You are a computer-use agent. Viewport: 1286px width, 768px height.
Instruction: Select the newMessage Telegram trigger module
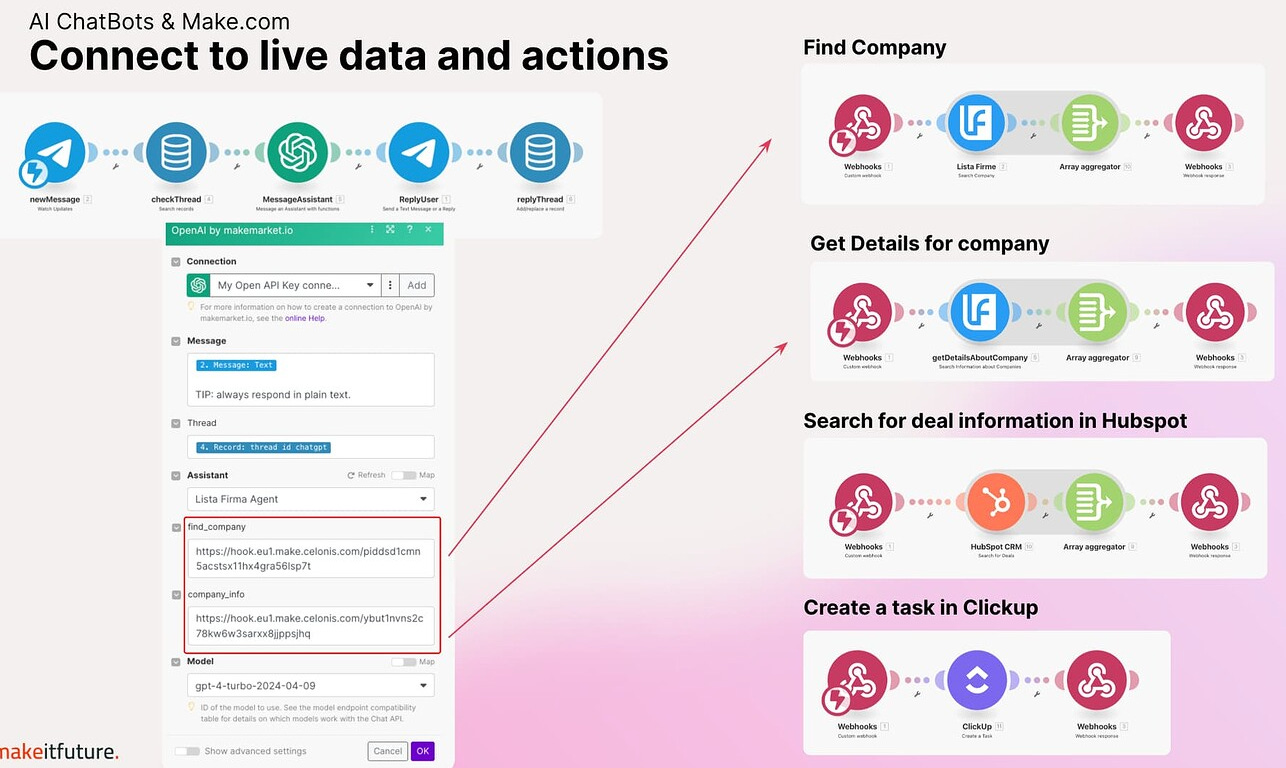(55, 153)
